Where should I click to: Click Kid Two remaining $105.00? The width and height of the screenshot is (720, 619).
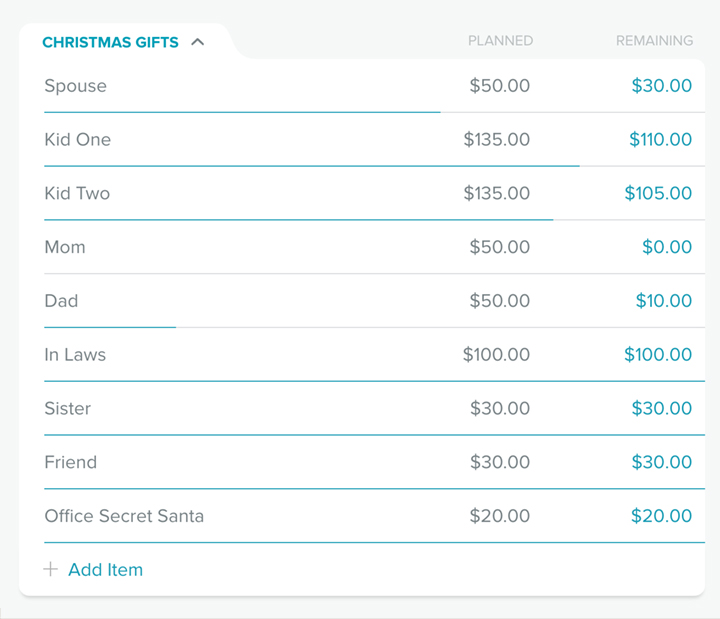[x=658, y=193]
